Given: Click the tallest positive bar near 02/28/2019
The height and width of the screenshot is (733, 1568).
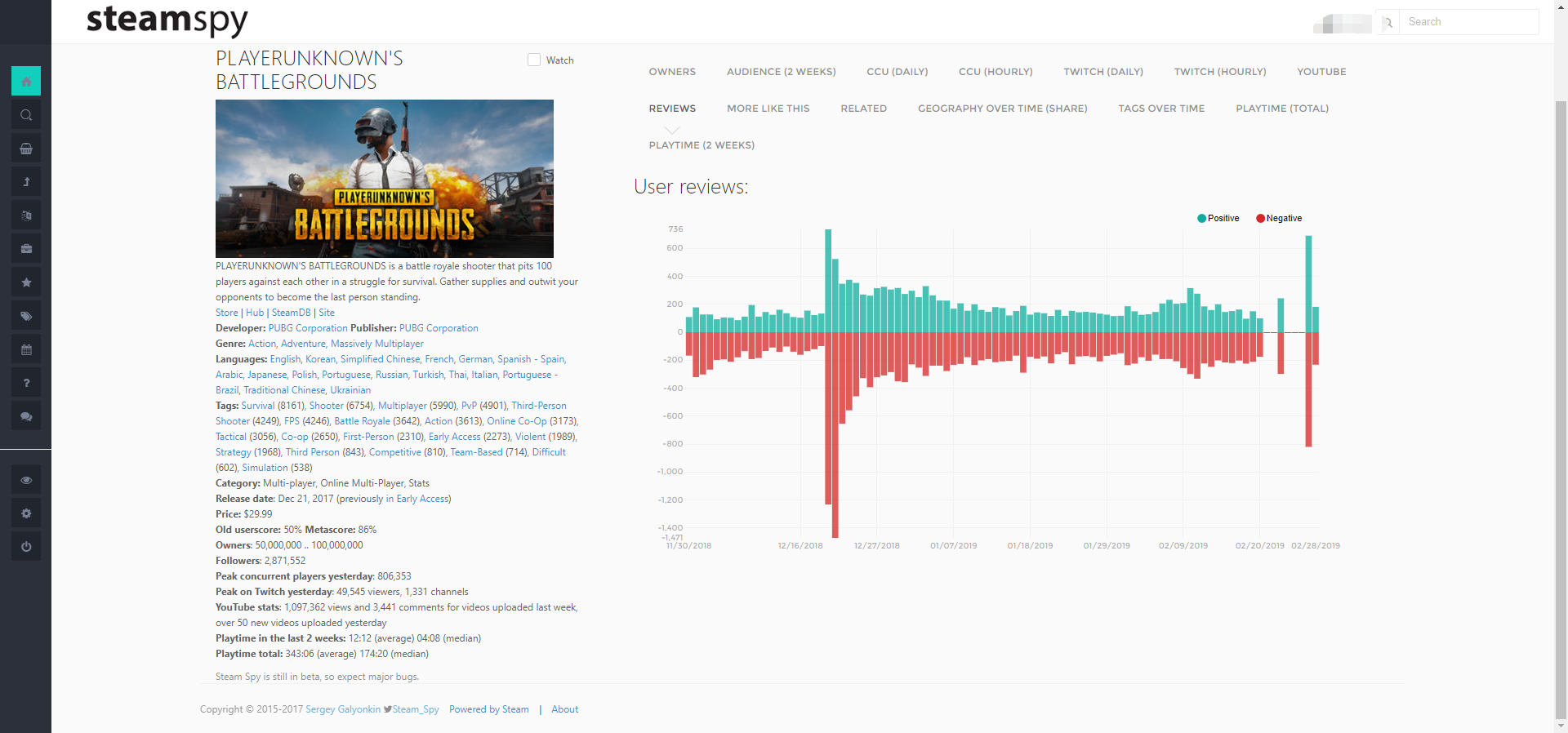Looking at the screenshot, I should click(1308, 284).
